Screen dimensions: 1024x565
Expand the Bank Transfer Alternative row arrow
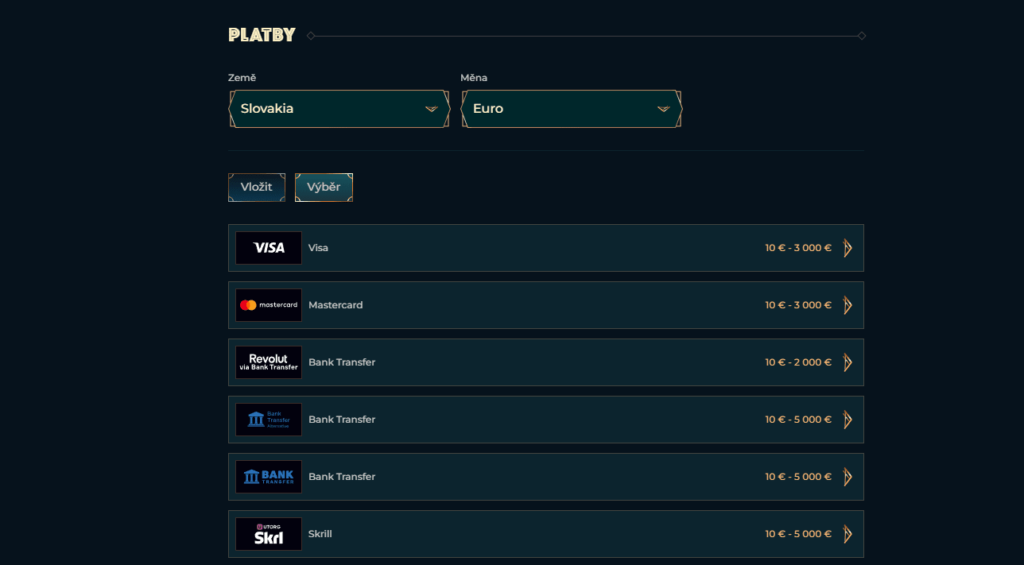(848, 419)
